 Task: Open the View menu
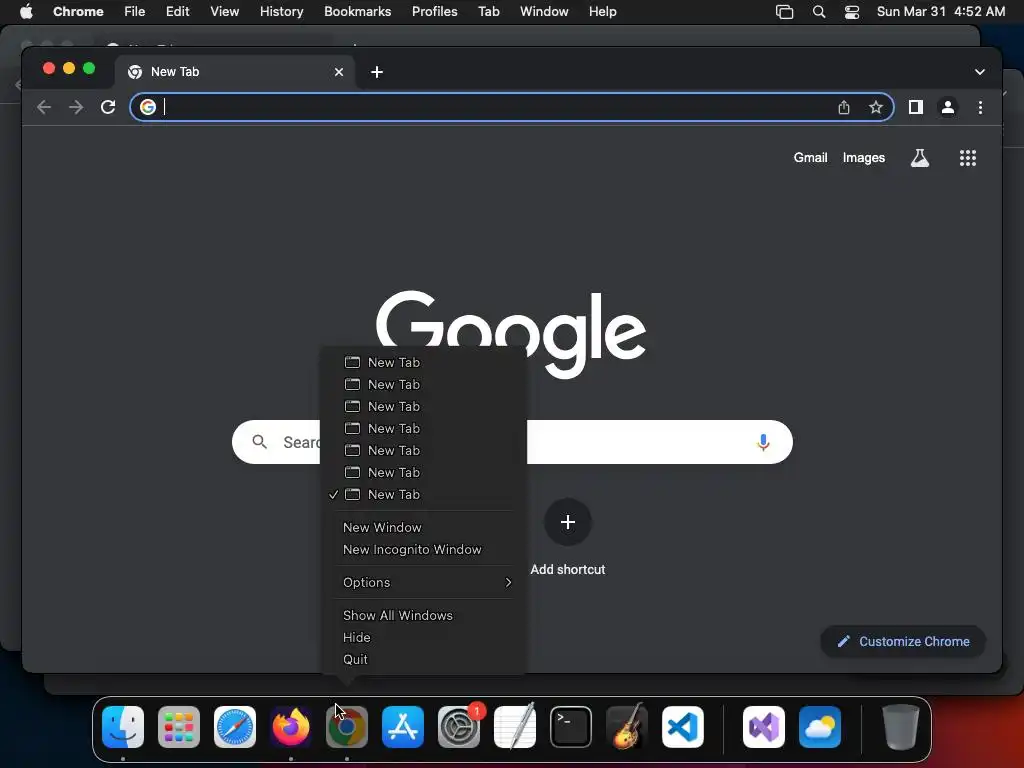[x=224, y=11]
